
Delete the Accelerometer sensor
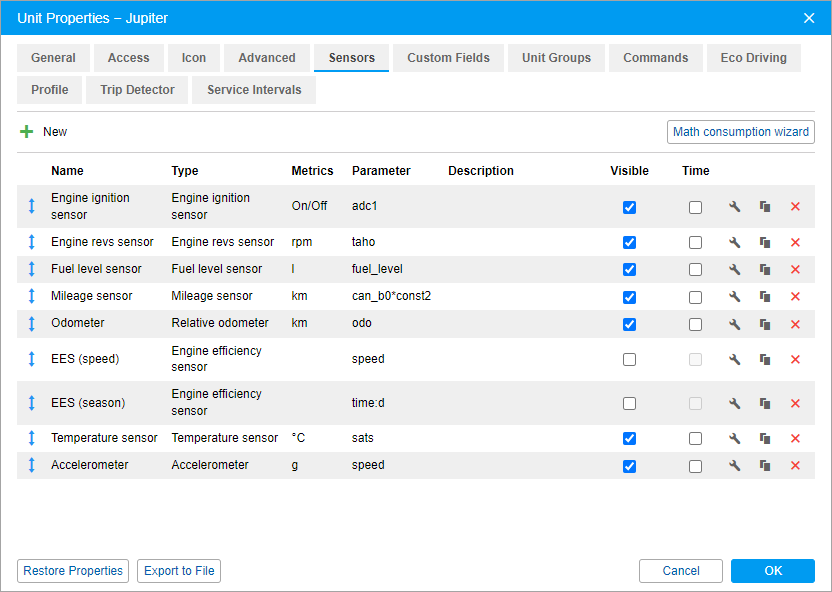point(795,466)
